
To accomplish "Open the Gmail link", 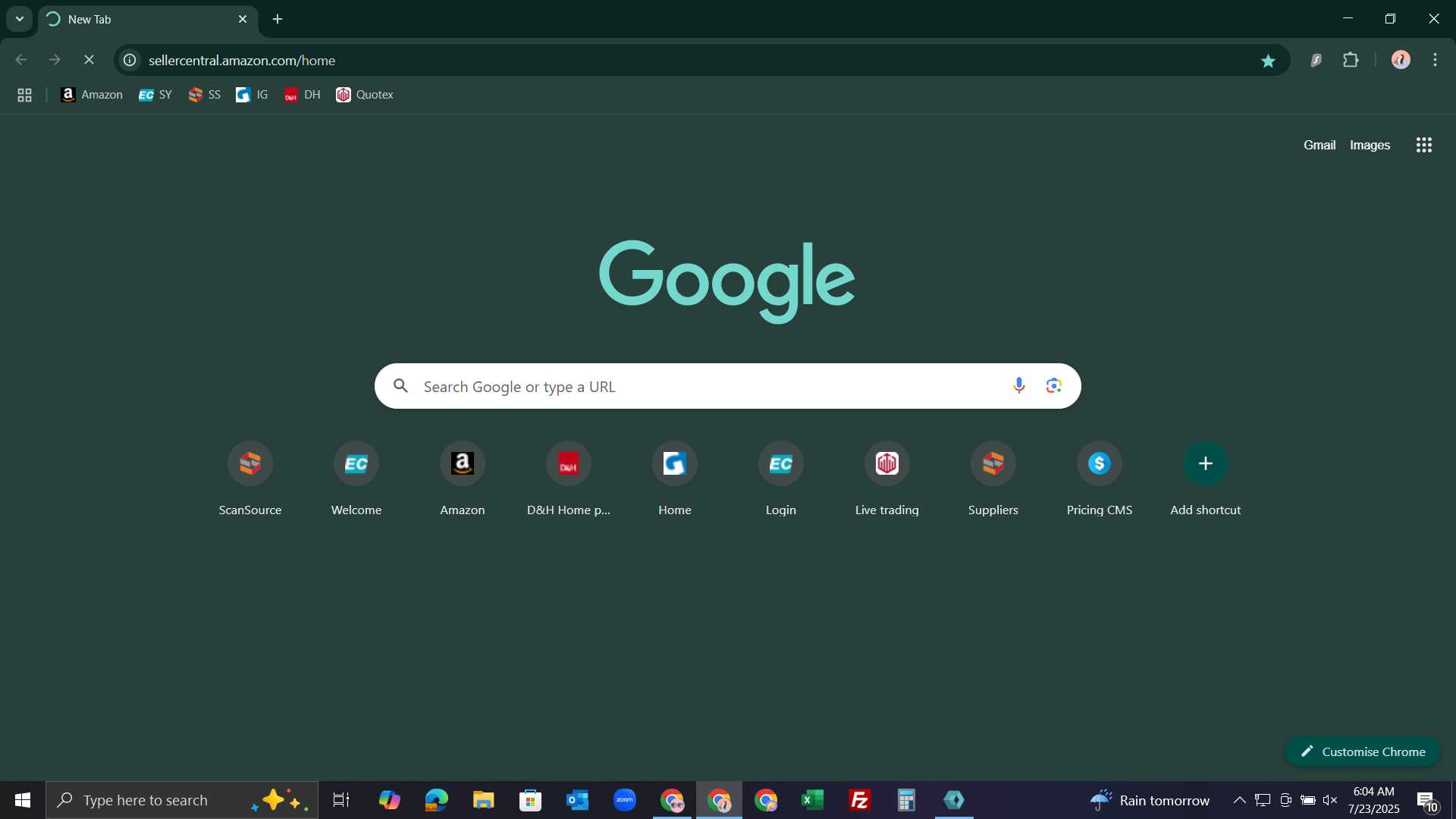I will [x=1319, y=145].
